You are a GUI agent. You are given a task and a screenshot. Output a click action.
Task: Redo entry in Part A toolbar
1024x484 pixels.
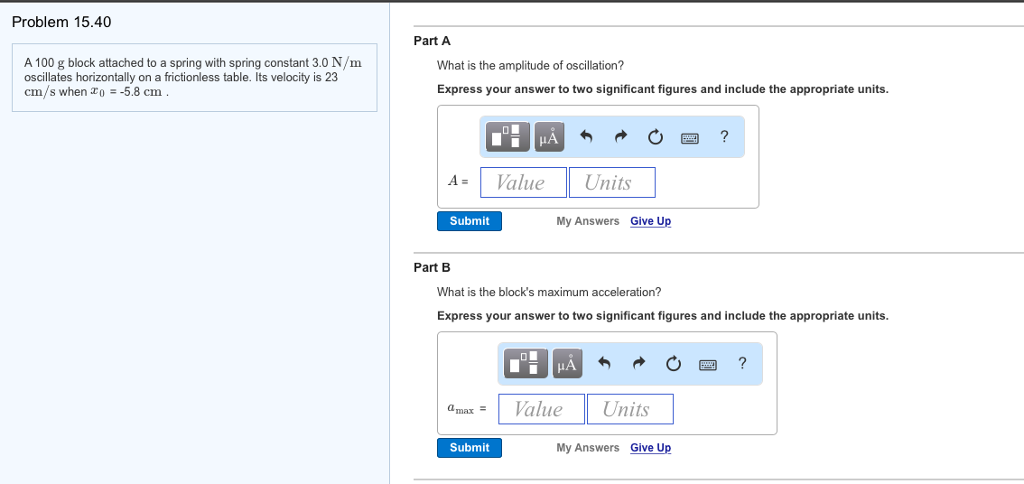point(621,138)
